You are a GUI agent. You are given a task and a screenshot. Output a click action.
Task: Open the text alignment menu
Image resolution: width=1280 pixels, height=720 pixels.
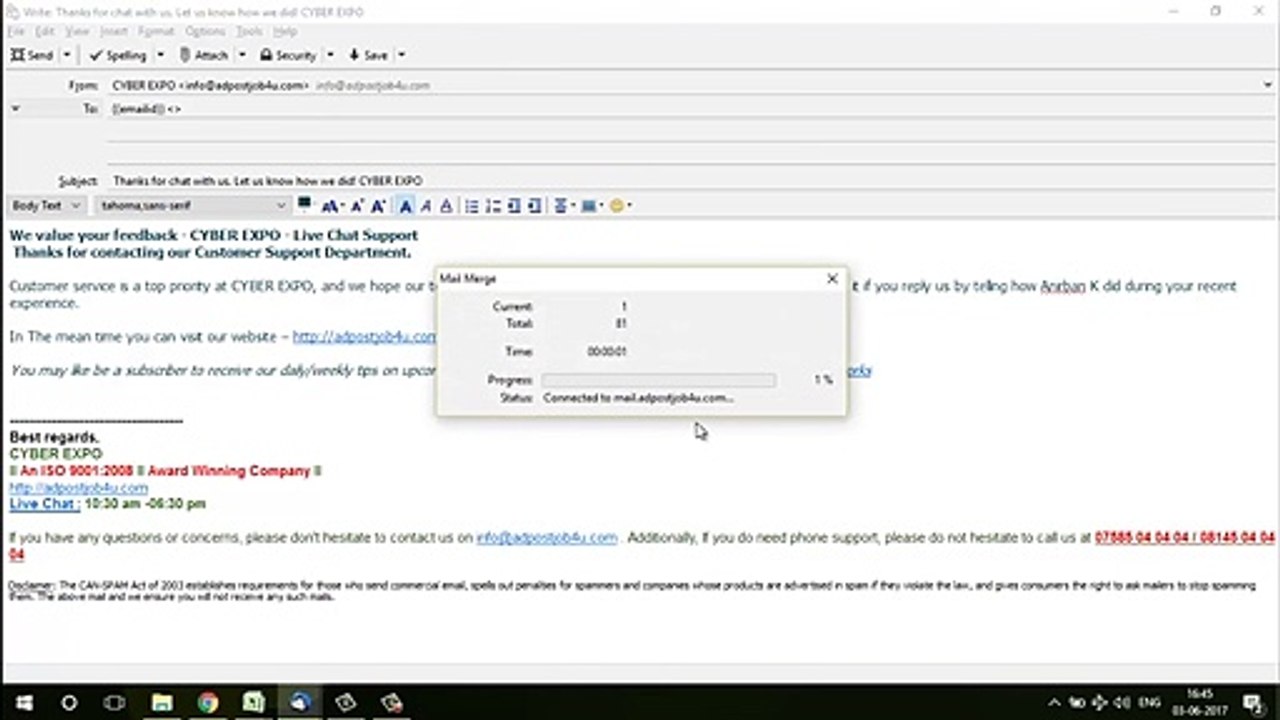[562, 206]
